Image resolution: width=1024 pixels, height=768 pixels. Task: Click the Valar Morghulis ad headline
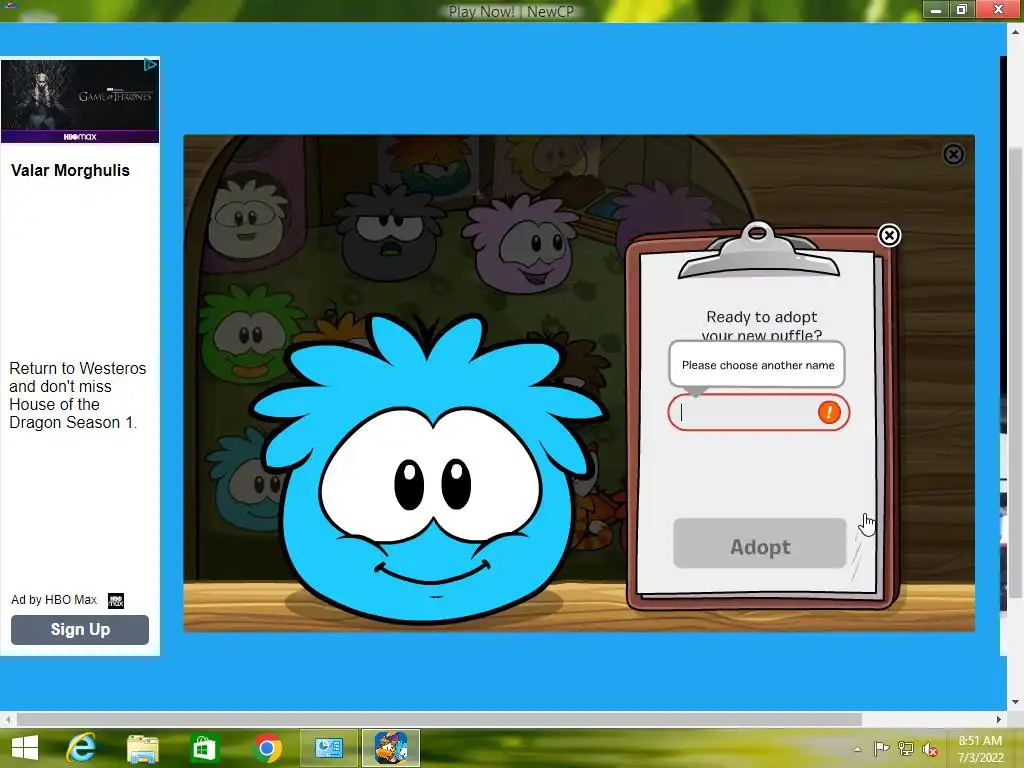(71, 170)
